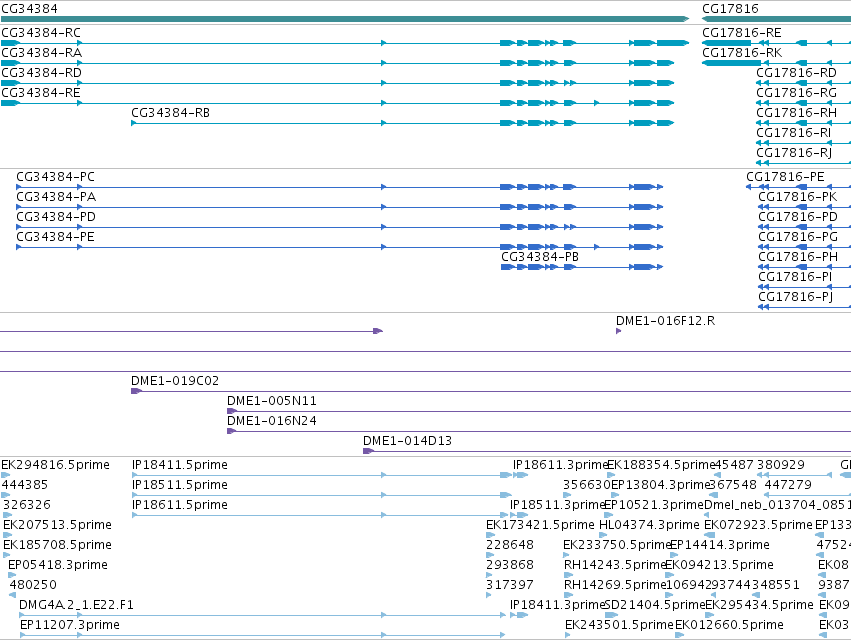Pick the IP18611.5prime EST label
Screen dimensions: 851x640
click(x=180, y=505)
